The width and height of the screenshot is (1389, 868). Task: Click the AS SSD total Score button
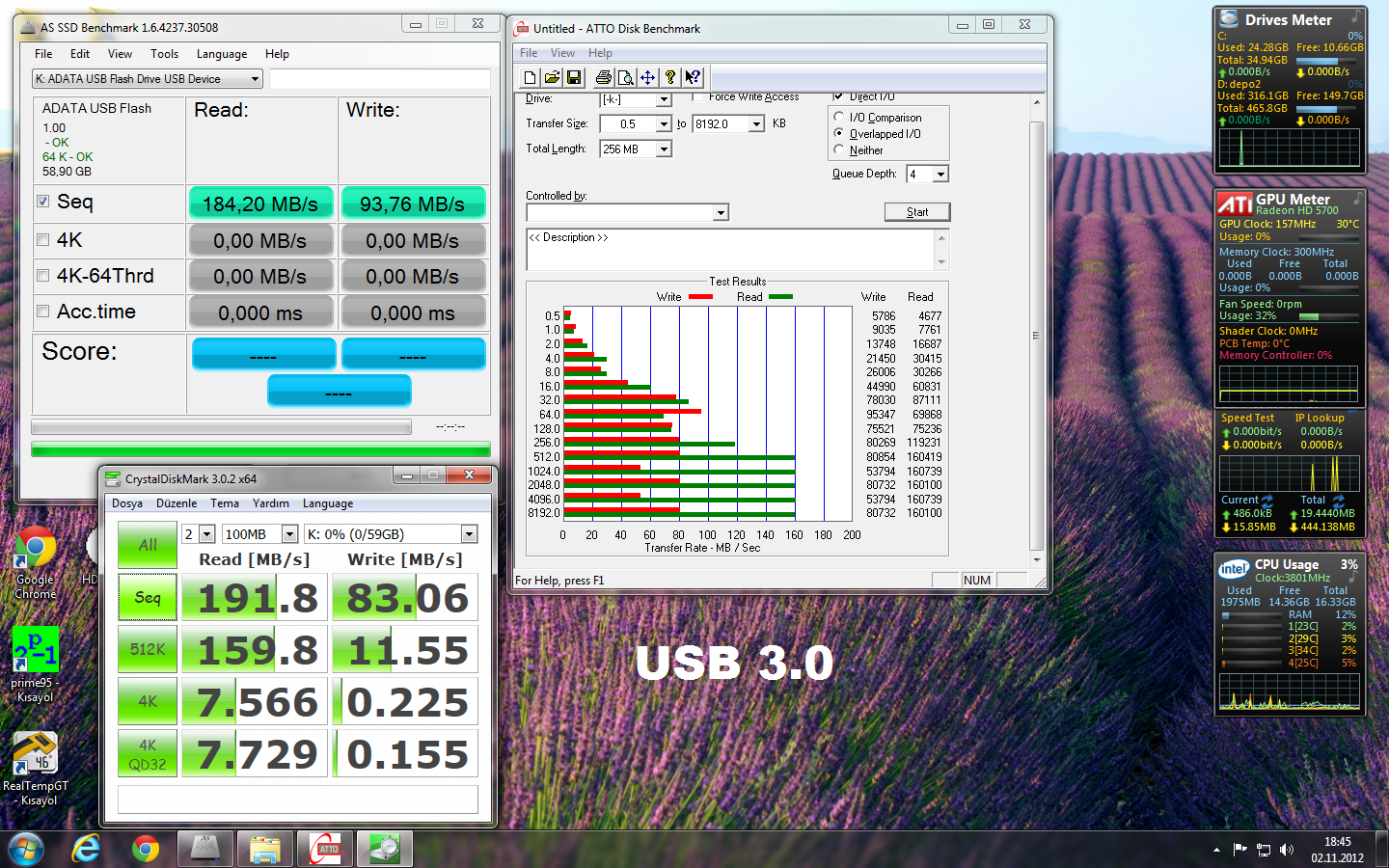[x=339, y=392]
